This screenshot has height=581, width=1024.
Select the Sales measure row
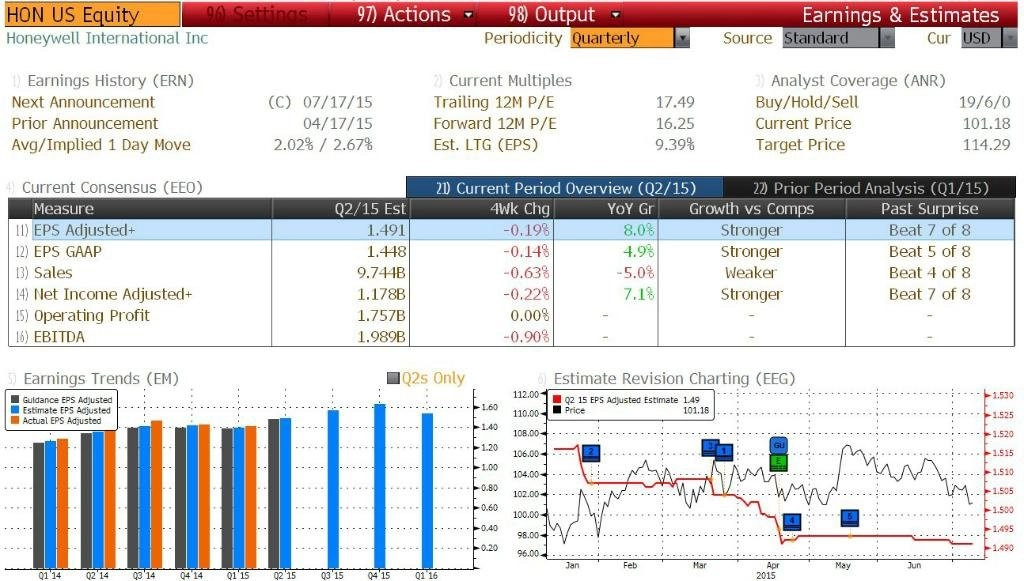(x=511, y=273)
